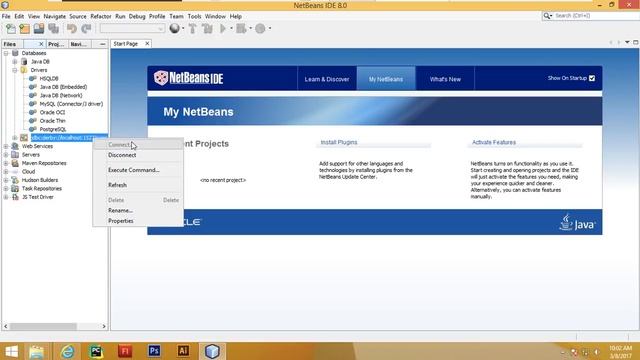The width and height of the screenshot is (640, 360).
Task: Expand the Maven Repositories node
Action: tap(6, 163)
